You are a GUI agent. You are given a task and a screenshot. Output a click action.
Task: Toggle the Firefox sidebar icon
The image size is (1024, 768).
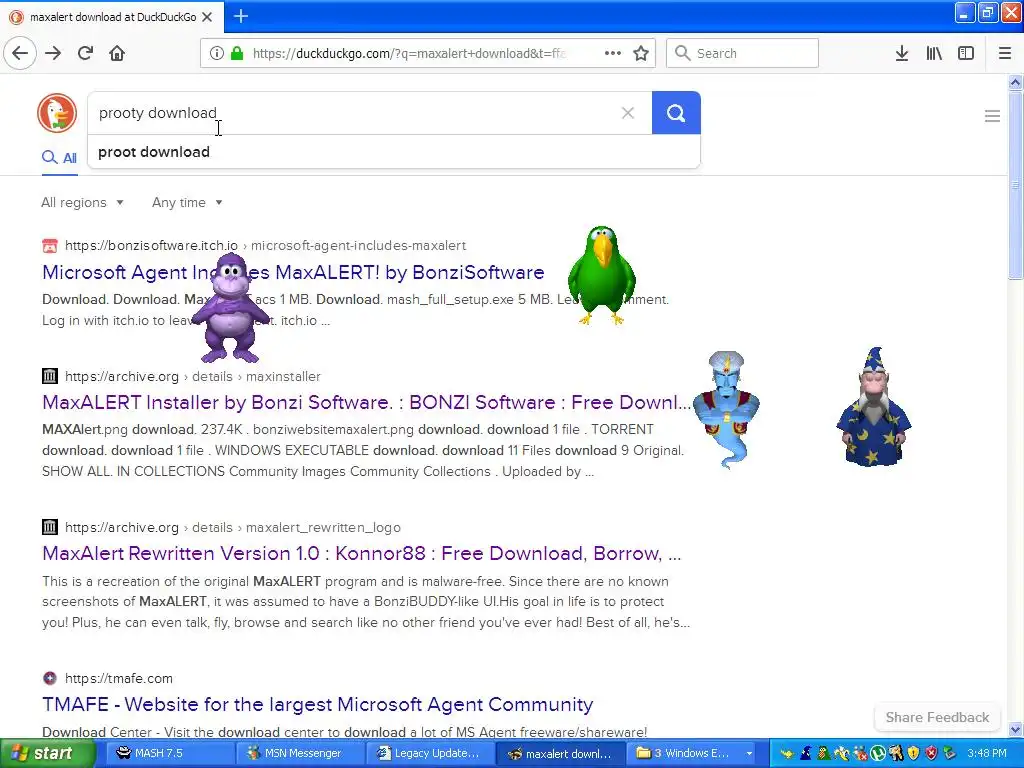966,53
